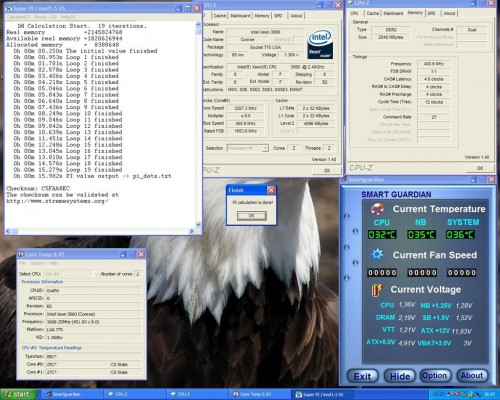Viewport: 500px width, 400px height.
Task: Close the Finish dialog
Action: [272, 190]
